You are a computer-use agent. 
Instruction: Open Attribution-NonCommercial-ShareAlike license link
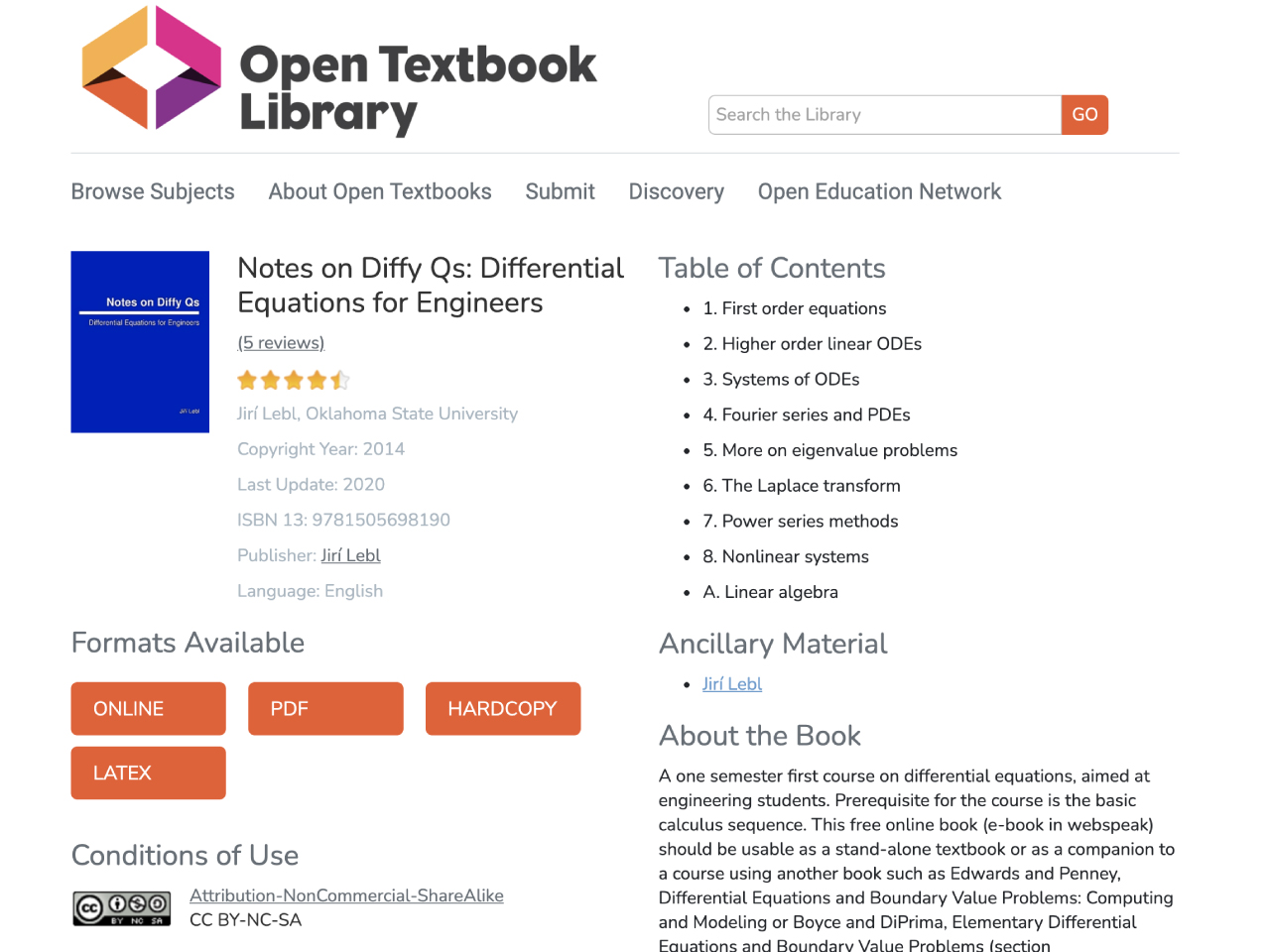346,895
